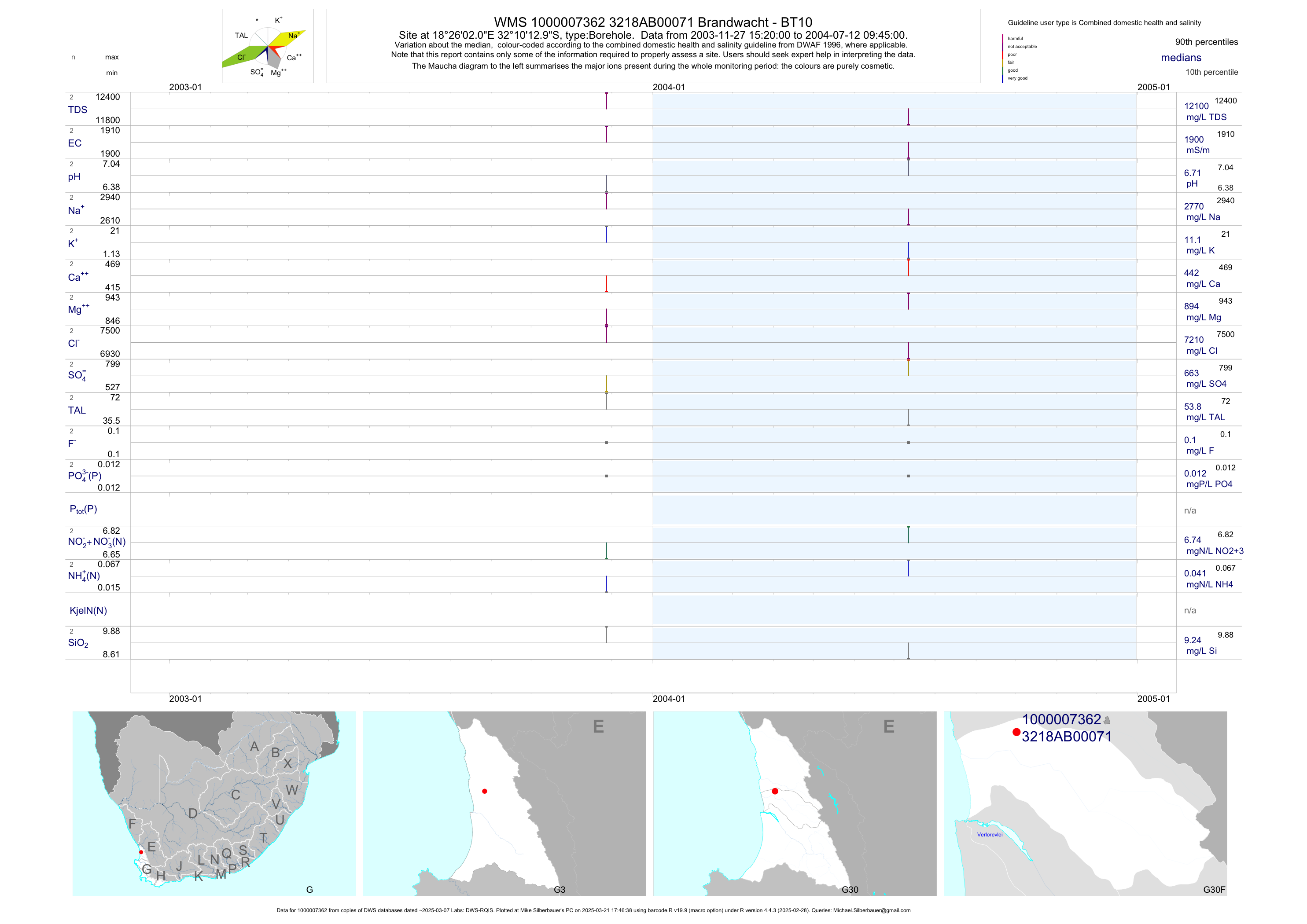This screenshot has width=1307, height=924.
Task: Click red marker beside 1000007362 label
Action: pos(1016,732)
